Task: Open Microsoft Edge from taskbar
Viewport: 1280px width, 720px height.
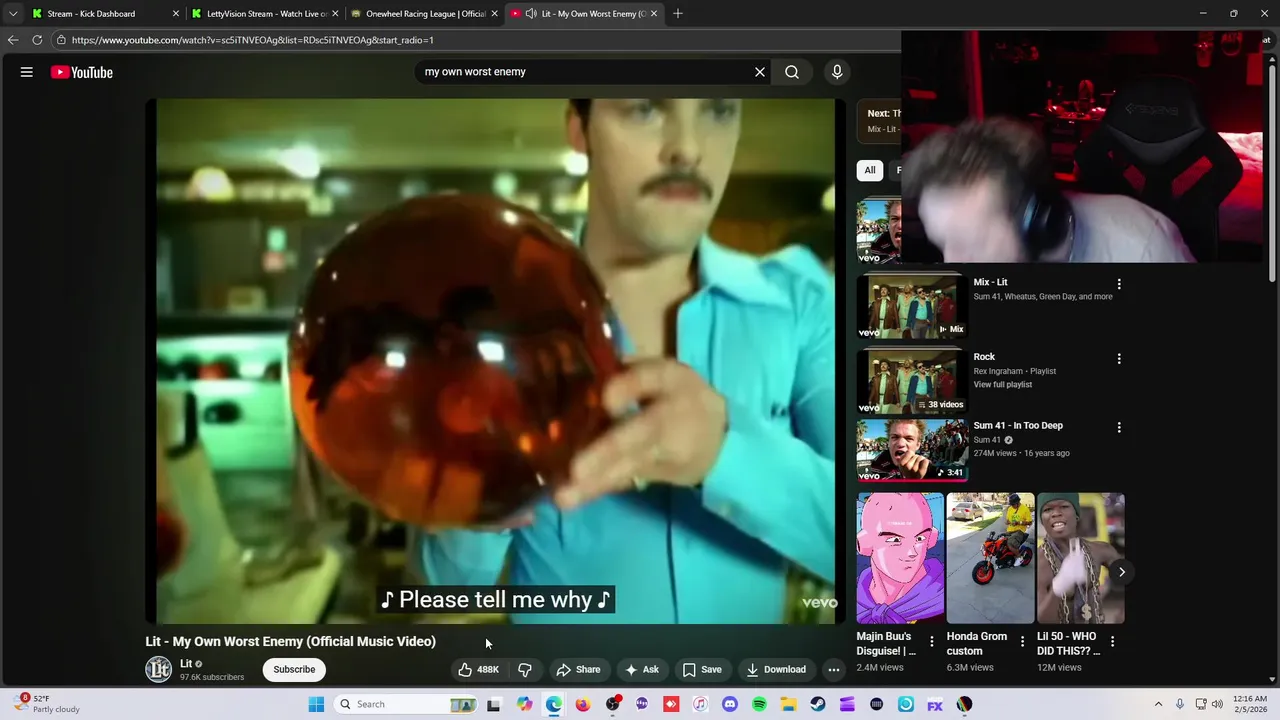Action: coord(554,704)
